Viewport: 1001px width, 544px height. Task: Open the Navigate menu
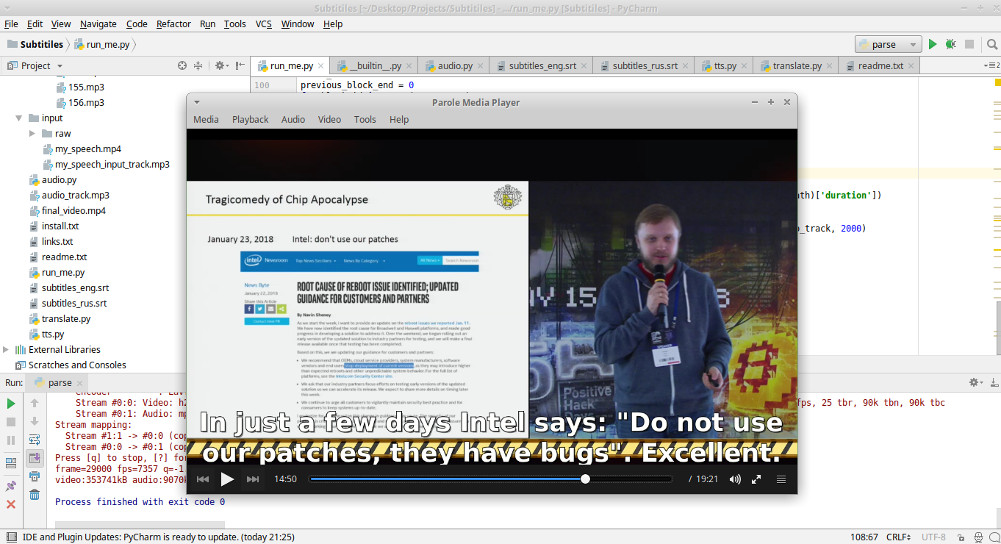[x=98, y=24]
